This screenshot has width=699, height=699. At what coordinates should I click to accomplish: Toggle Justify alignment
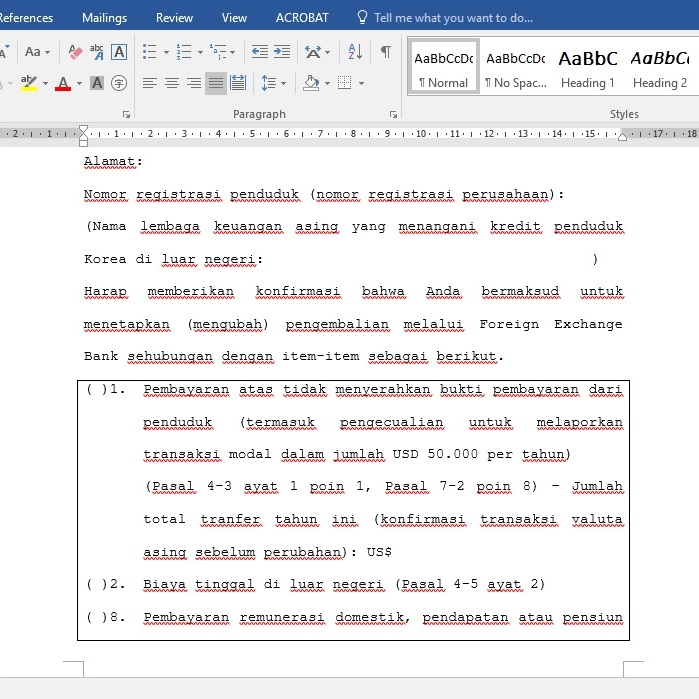point(216,83)
